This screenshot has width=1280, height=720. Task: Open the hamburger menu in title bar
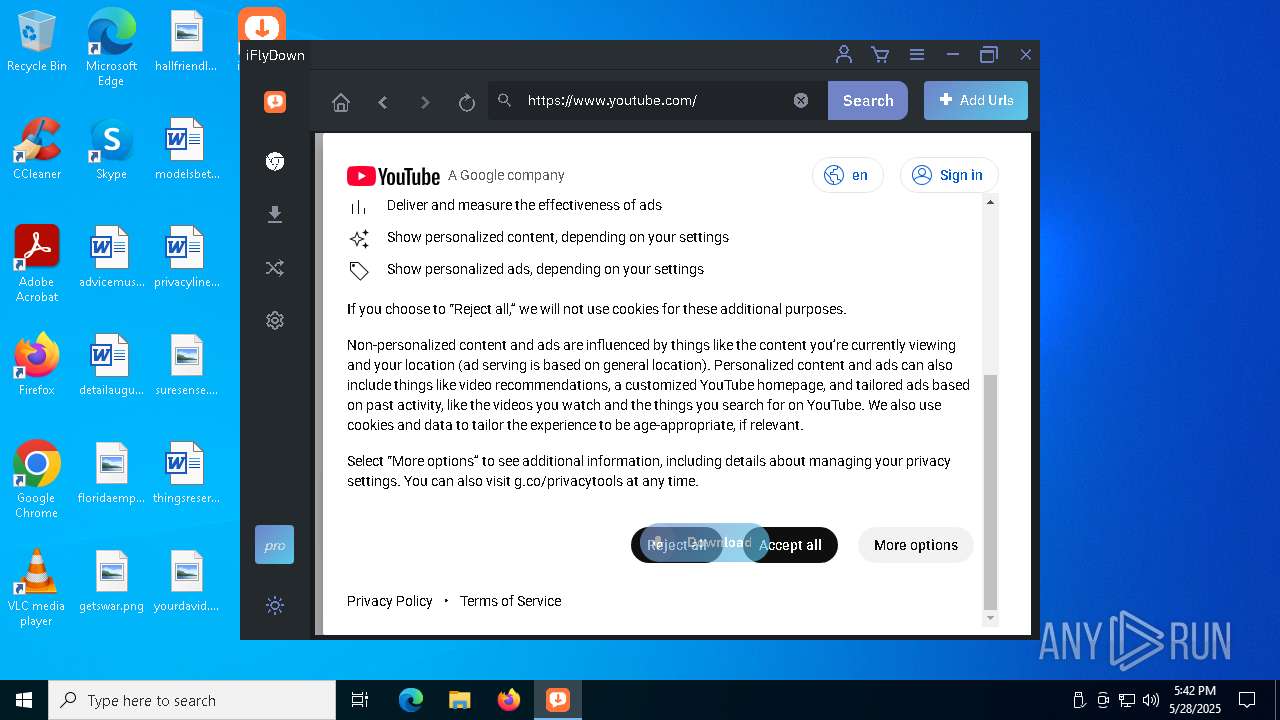[916, 55]
